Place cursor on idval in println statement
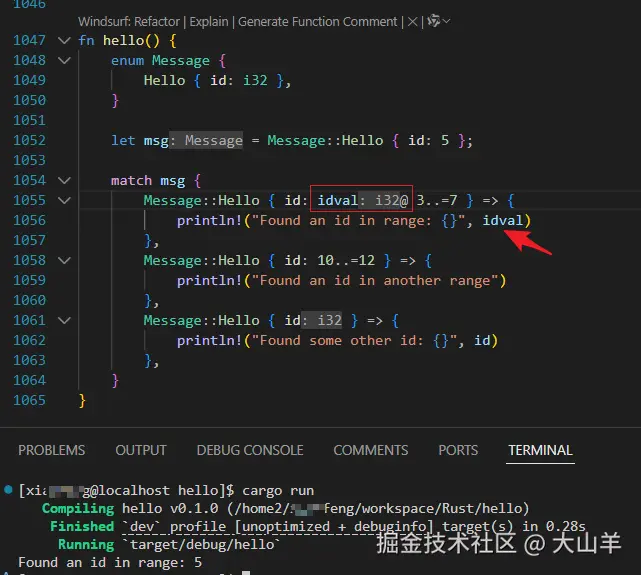Screen dimensions: 641x575 pos(503,221)
